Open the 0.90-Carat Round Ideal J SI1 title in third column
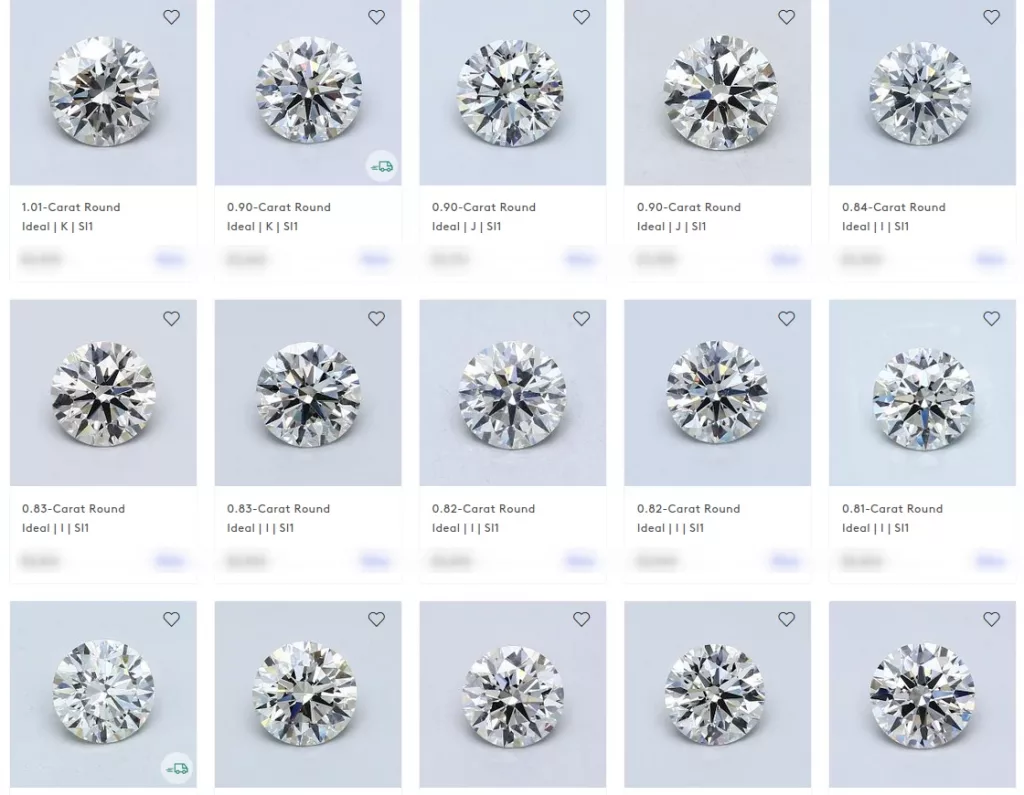The height and width of the screenshot is (795, 1024). click(x=483, y=207)
